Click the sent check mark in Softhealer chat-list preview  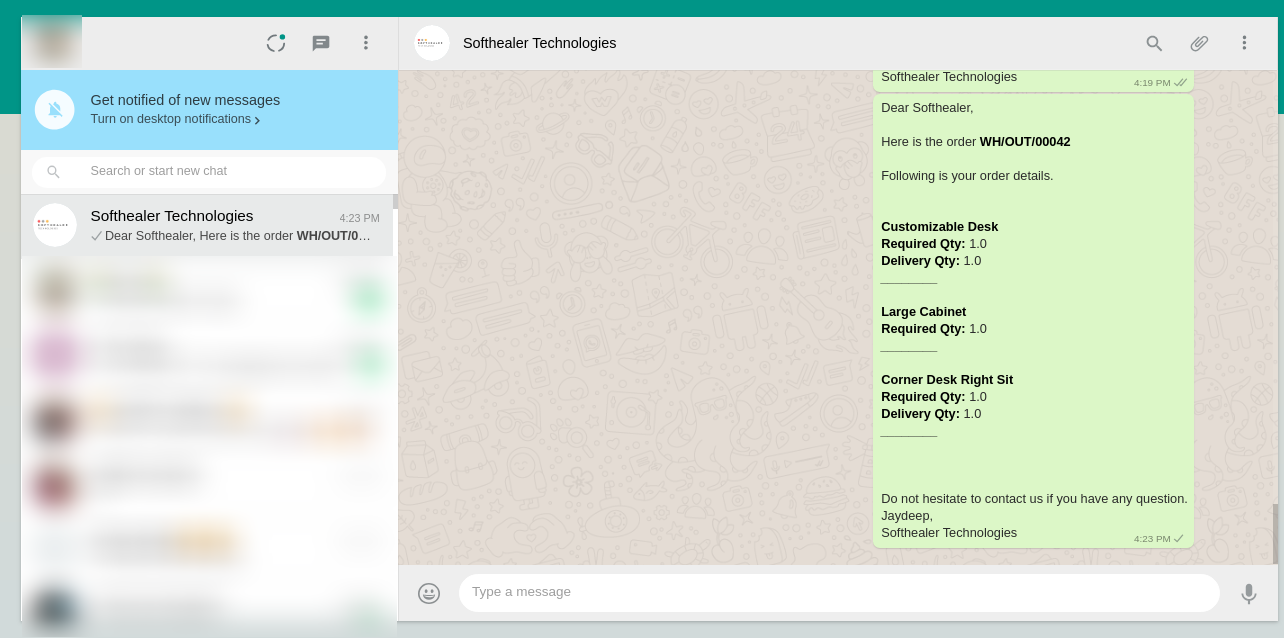point(96,236)
